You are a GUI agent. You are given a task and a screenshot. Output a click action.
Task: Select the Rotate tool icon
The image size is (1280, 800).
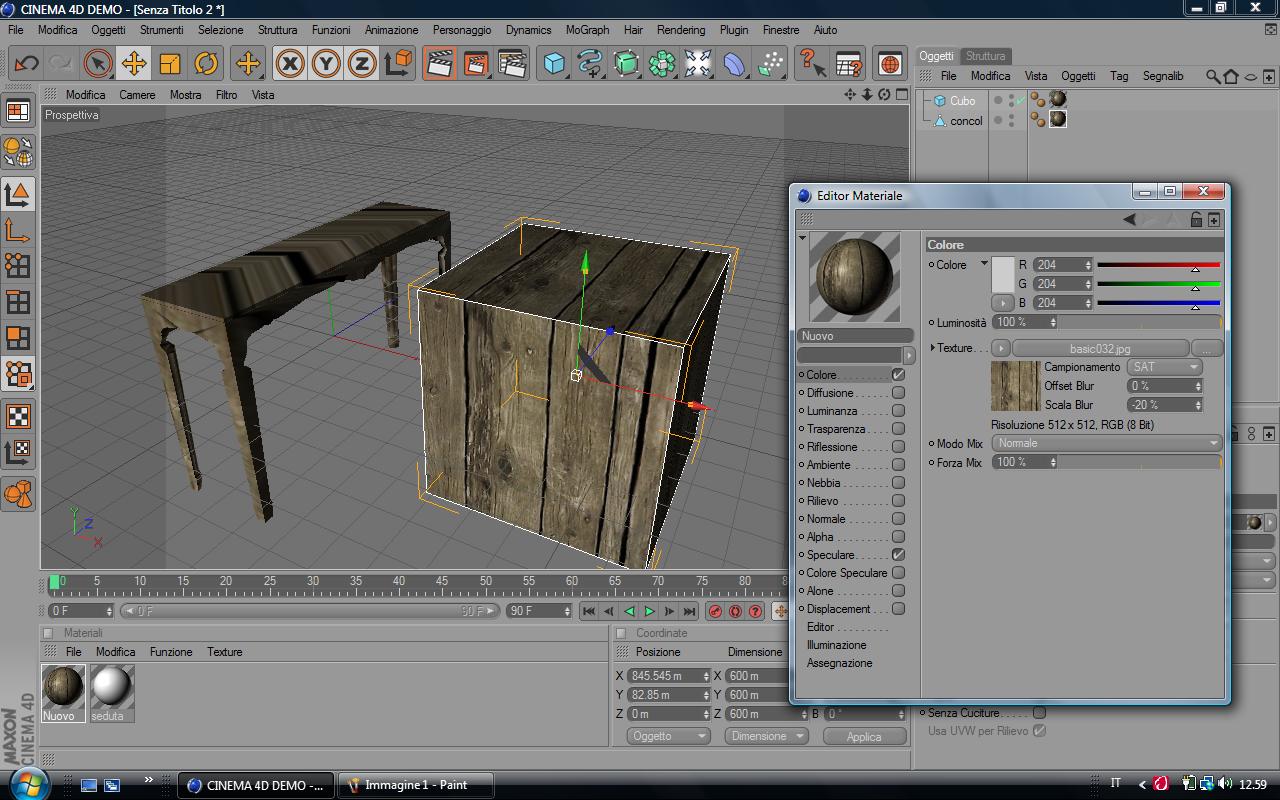click(206, 64)
